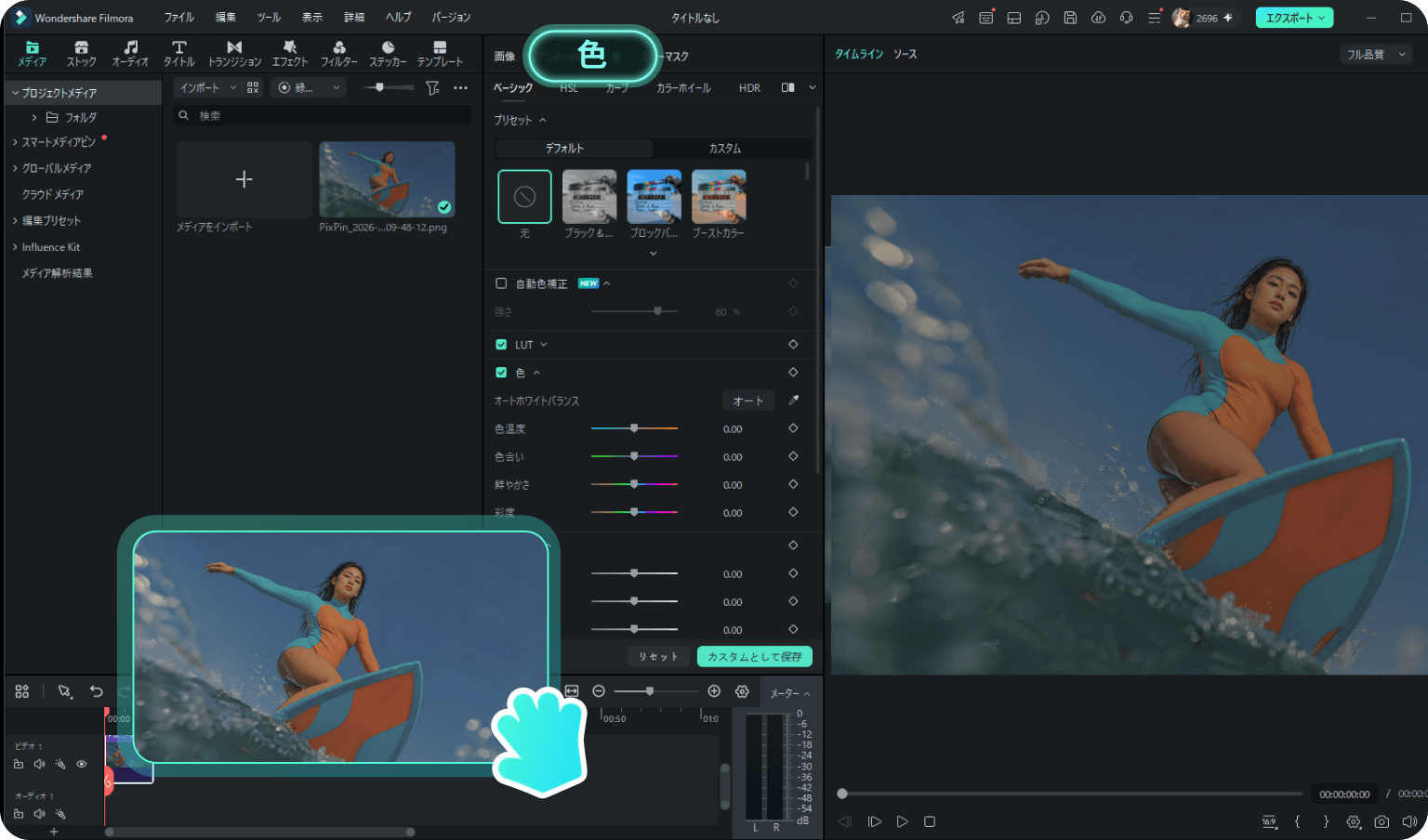Switch to the カスタム presets tab
Viewport: 1428px width, 840px height.
click(x=725, y=149)
